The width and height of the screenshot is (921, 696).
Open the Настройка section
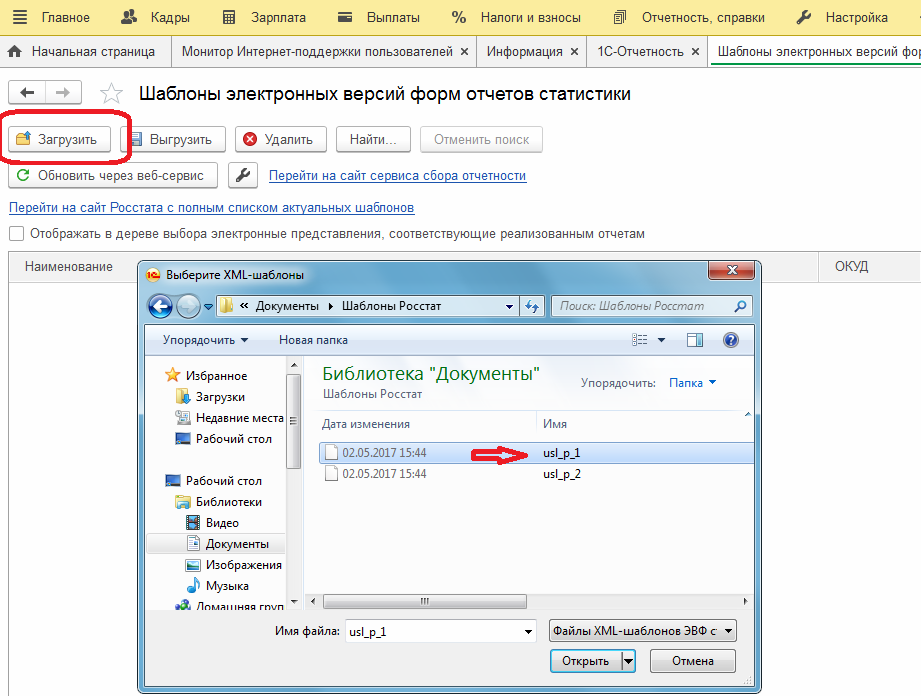point(842,18)
